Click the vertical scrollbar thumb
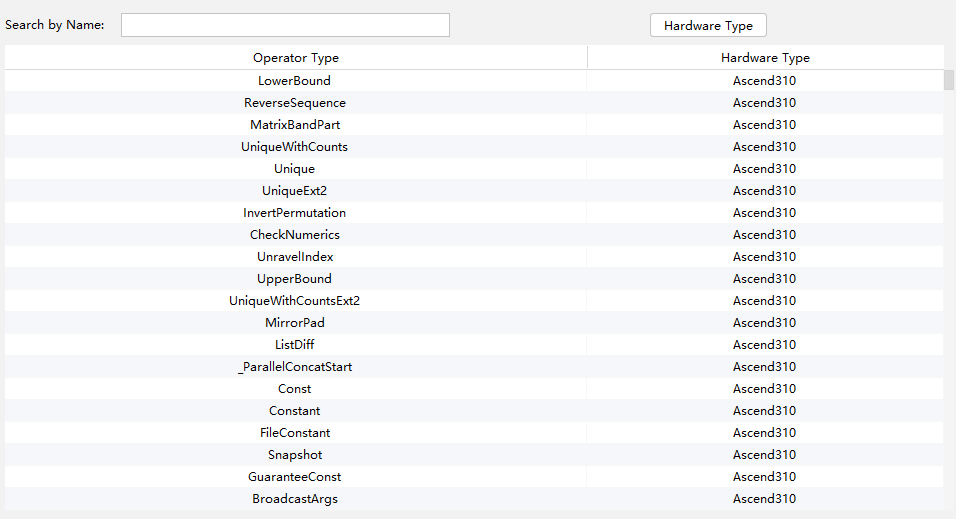Viewport: 956px width, 519px height. coord(949,80)
